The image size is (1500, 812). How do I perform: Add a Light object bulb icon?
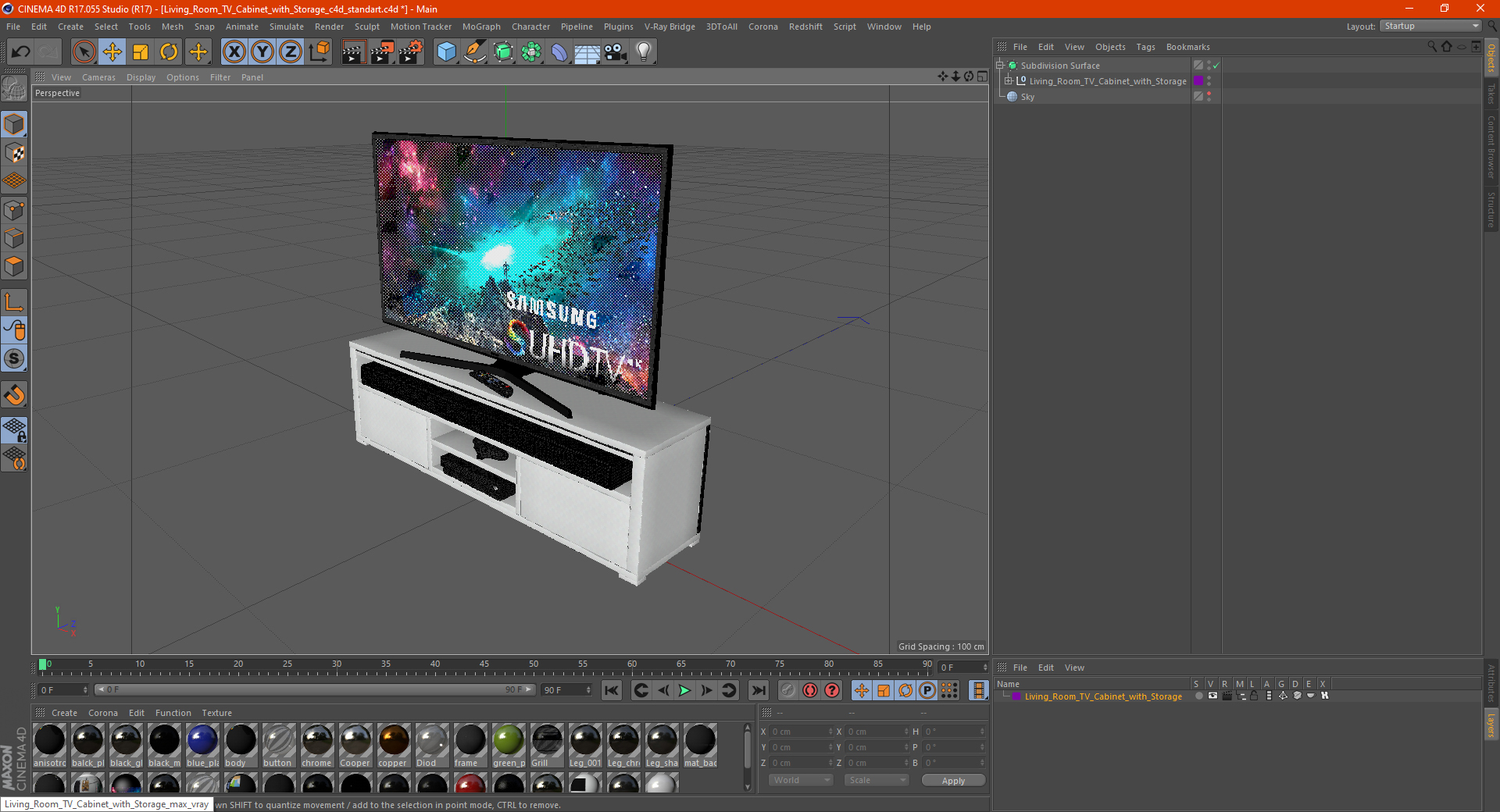(x=644, y=52)
